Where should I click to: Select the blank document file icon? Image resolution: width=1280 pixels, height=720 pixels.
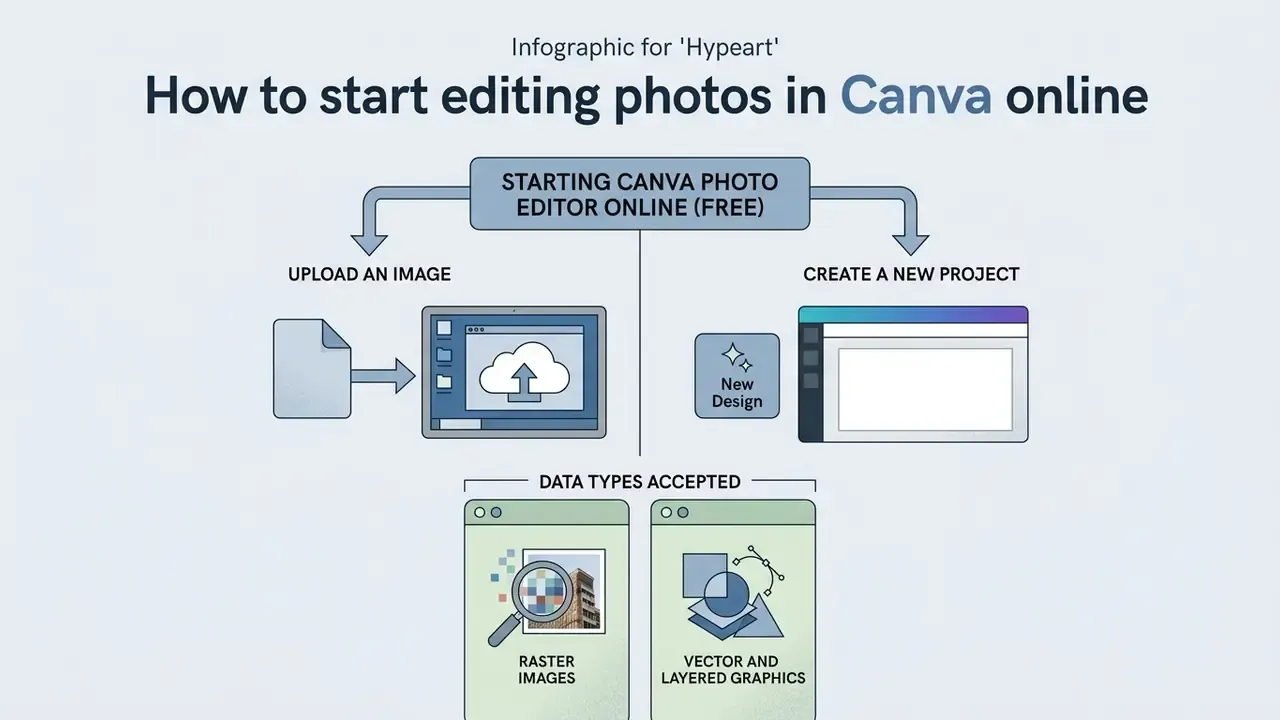[x=312, y=368]
